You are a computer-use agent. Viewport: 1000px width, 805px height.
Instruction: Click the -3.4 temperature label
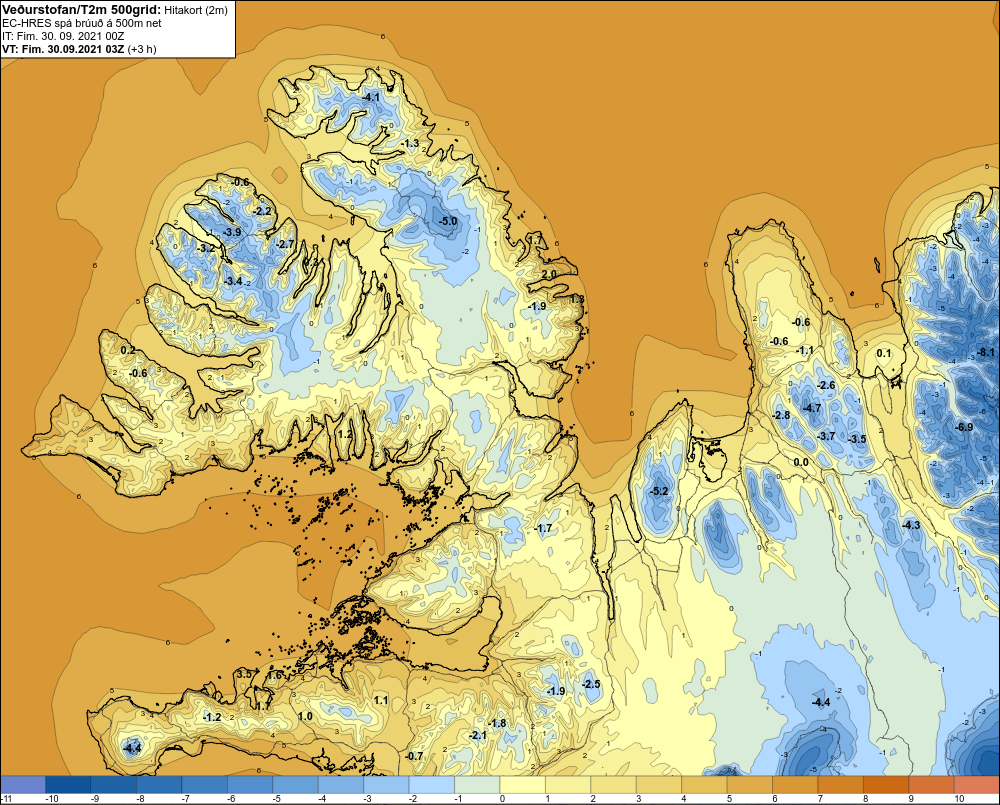point(233,281)
